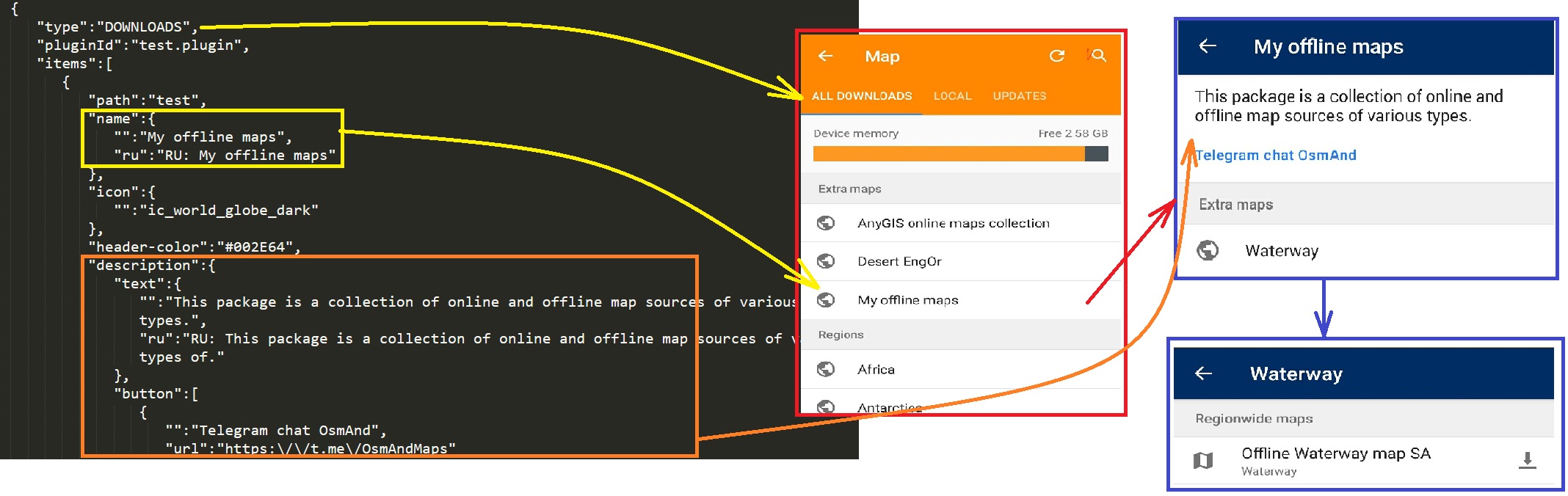Viewport: 1568px width, 496px height.
Task: Open the Telegram chat OsmAnd link
Action: pos(1276,156)
